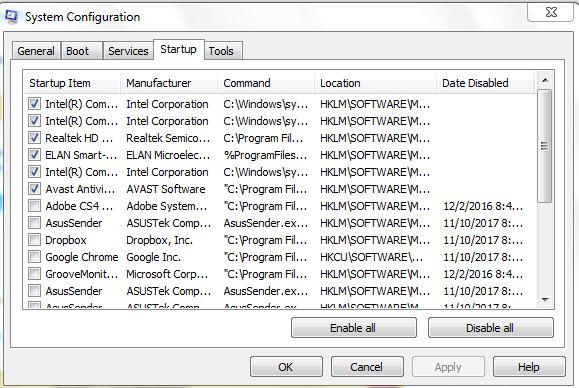Check the AsusSender item below Adobe CS4
Image resolution: width=579 pixels, height=388 pixels.
[34, 223]
